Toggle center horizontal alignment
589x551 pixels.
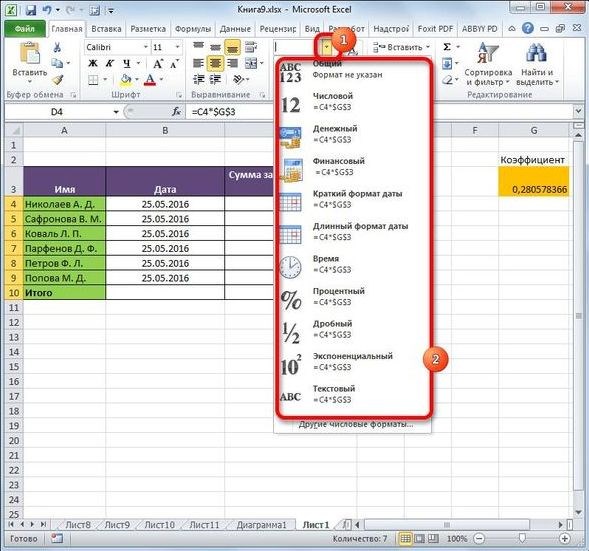tap(215, 63)
